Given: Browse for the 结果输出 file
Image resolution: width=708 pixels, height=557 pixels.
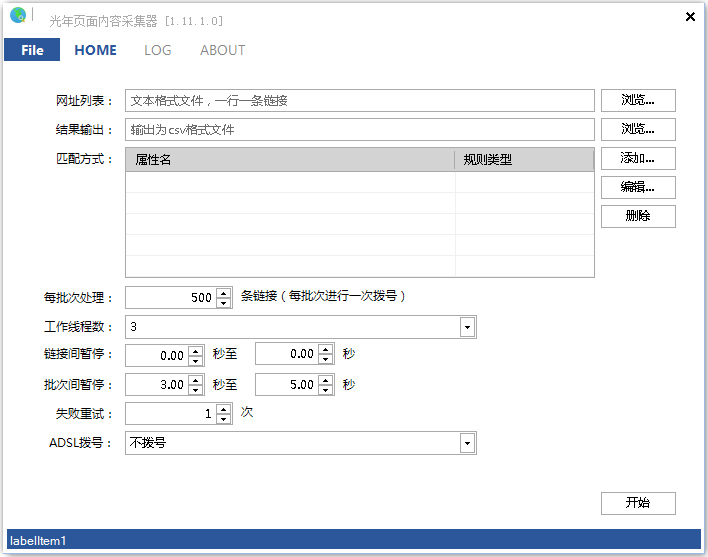Looking at the screenshot, I should pos(638,130).
